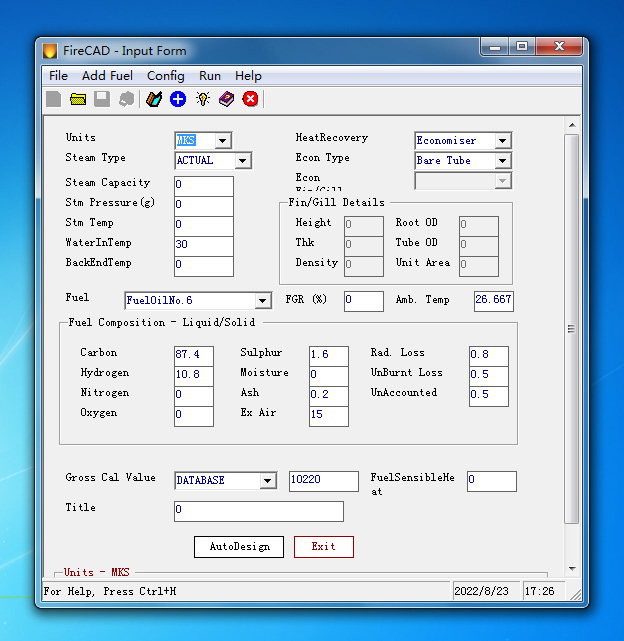The width and height of the screenshot is (624, 641).
Task: Click the Title input field
Action: pos(259,511)
